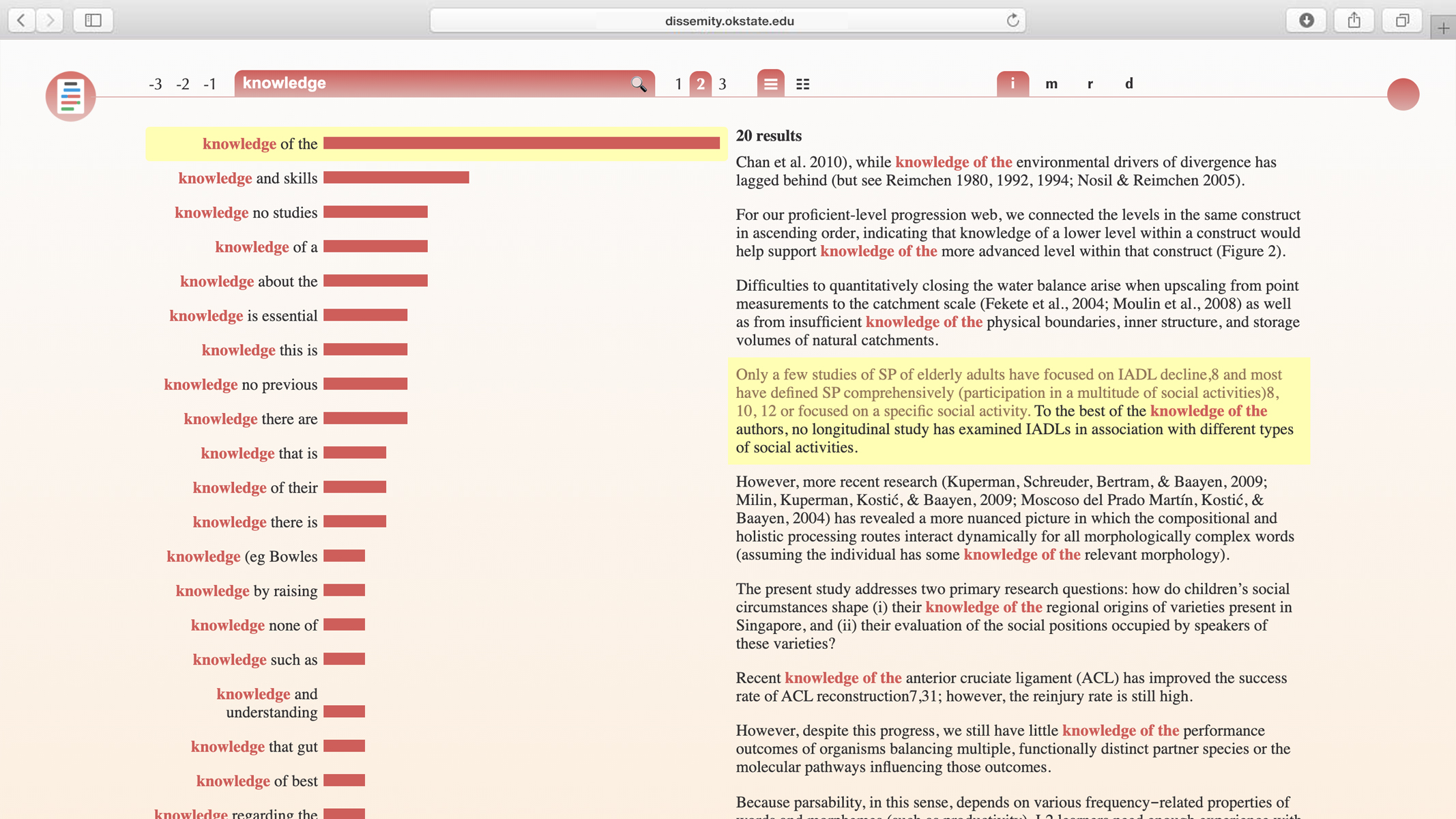Screen dimensions: 1456x819
Task: Select the 'knowledge there is' phrase
Action: tap(255, 522)
